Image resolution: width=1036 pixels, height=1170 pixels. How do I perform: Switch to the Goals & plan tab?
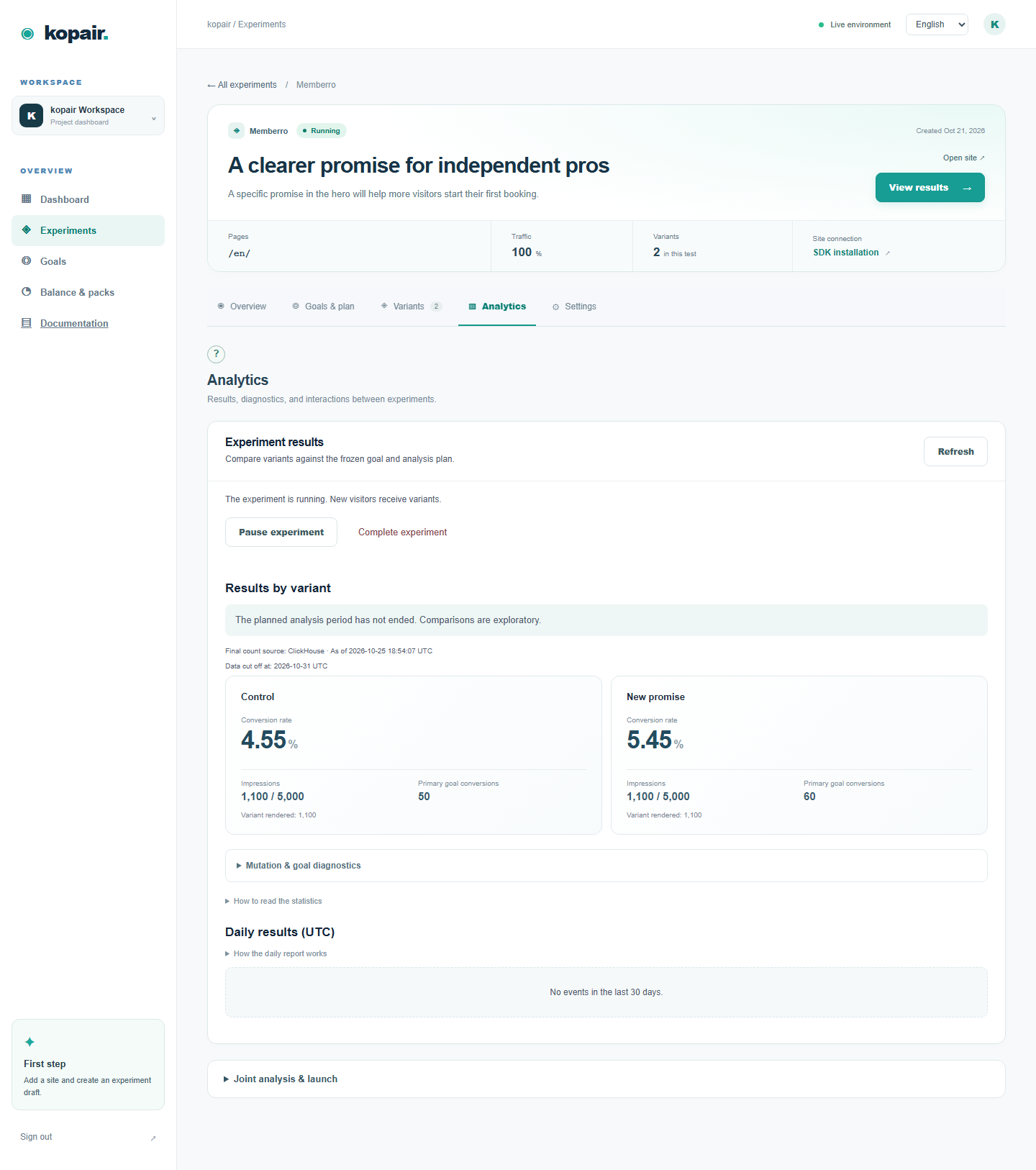point(323,307)
